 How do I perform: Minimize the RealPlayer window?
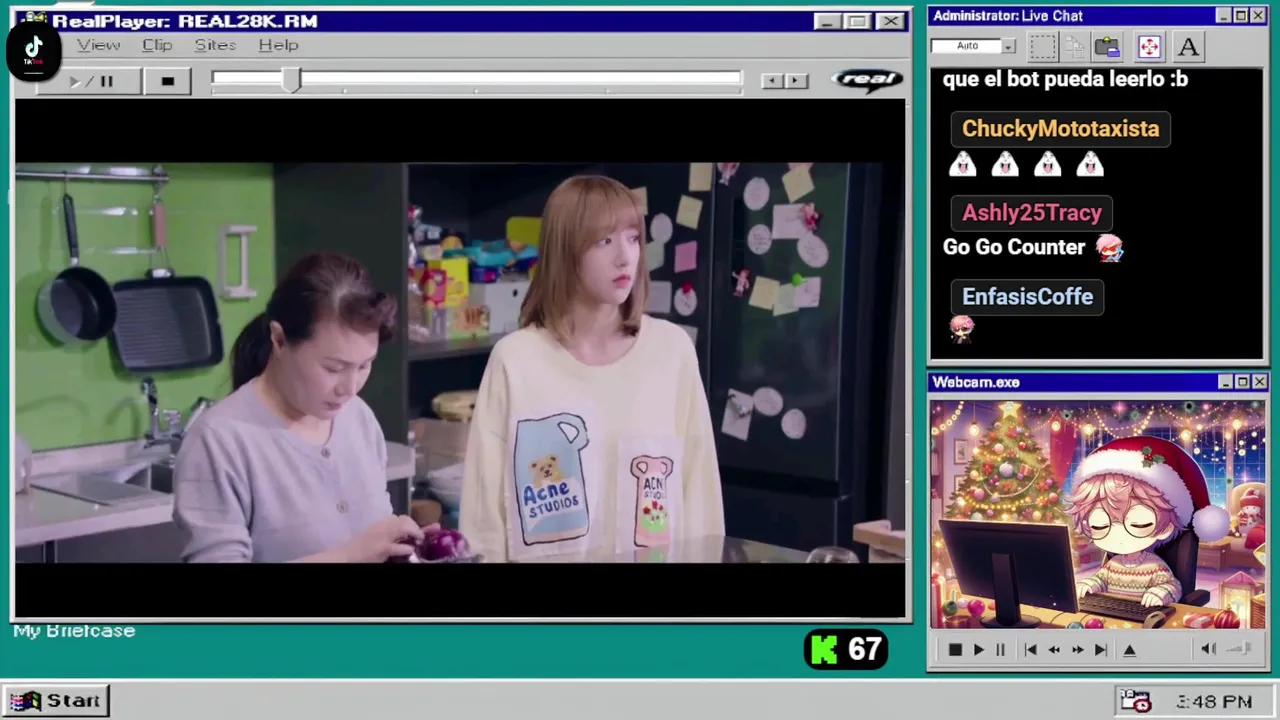point(826,21)
